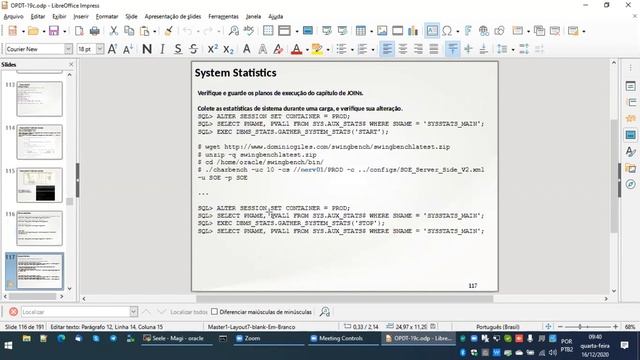The height and width of the screenshot is (360, 640).
Task: Toggle Strikethrough formatting
Action: pos(193,49)
